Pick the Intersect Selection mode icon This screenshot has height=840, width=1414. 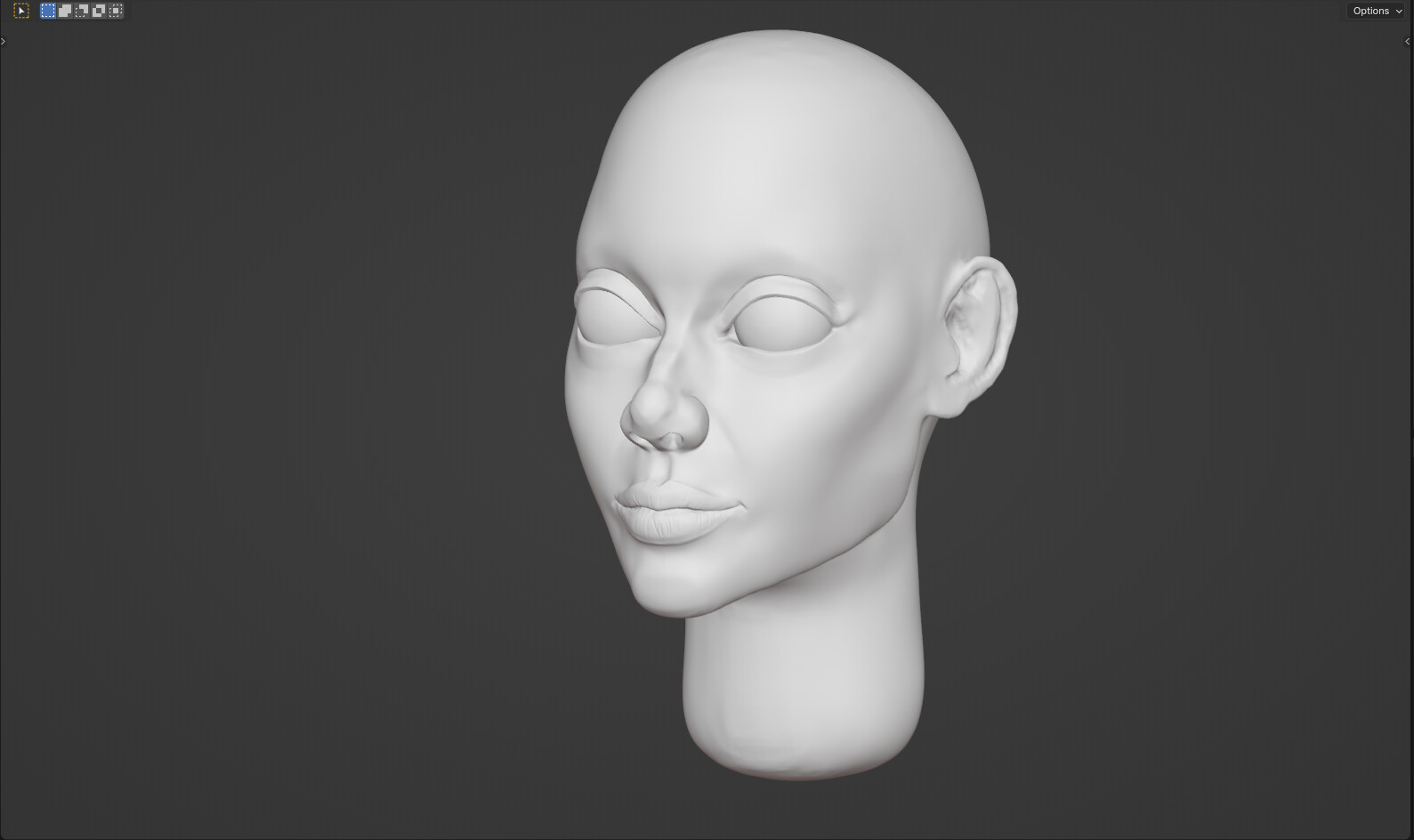click(x=116, y=11)
